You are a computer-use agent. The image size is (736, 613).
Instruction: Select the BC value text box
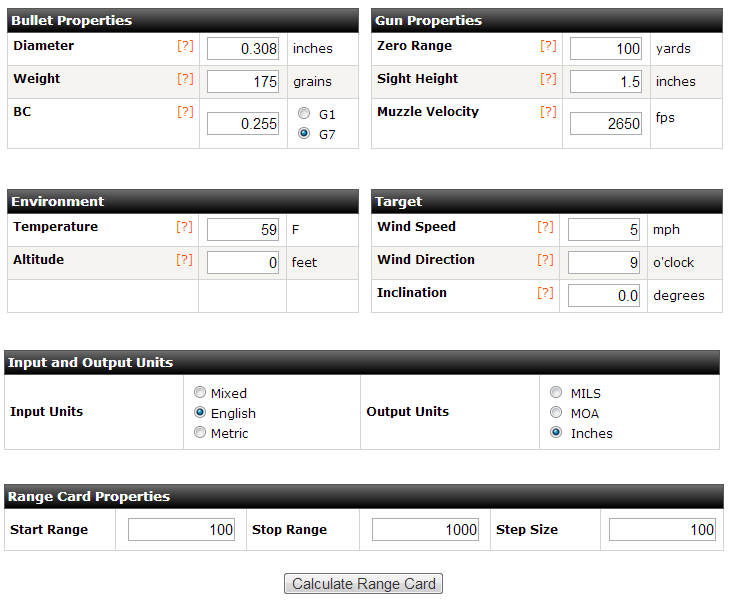(243, 124)
